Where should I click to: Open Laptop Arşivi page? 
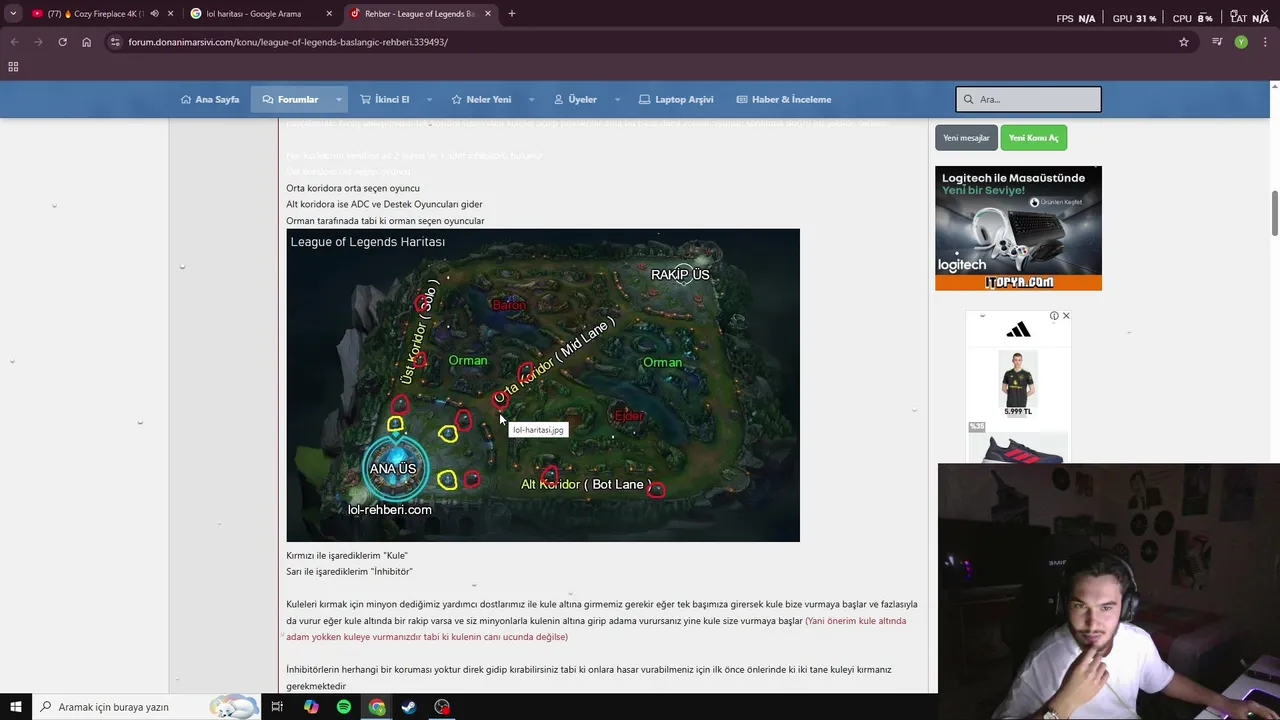click(676, 99)
